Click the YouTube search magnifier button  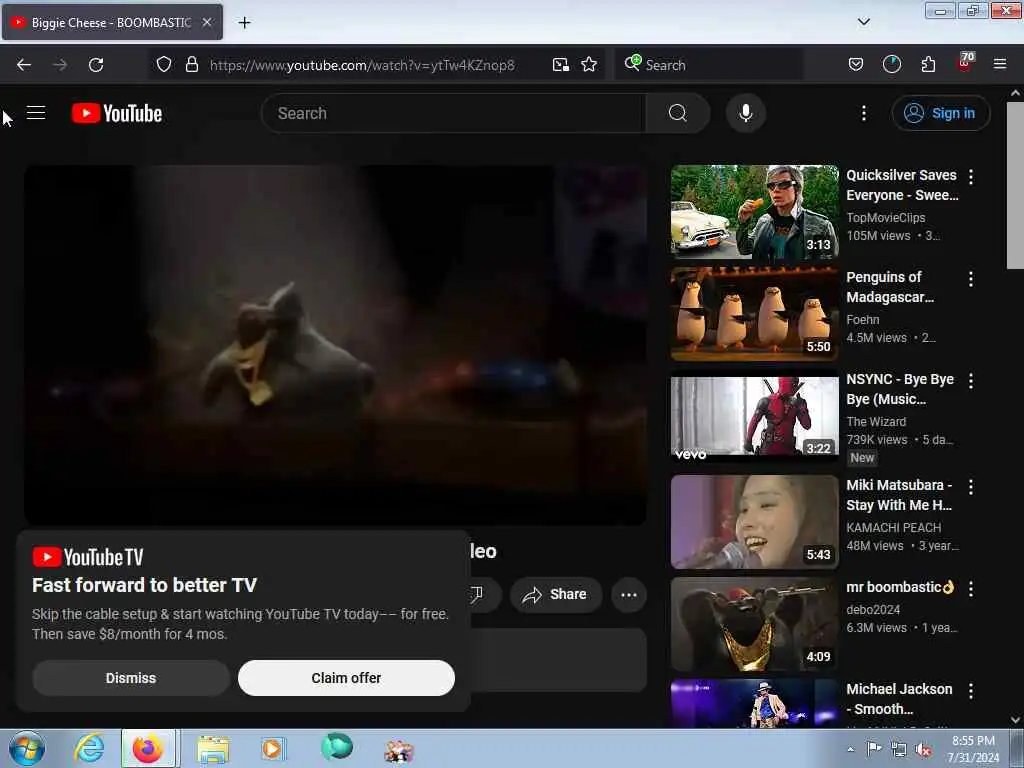pyautogui.click(x=677, y=113)
